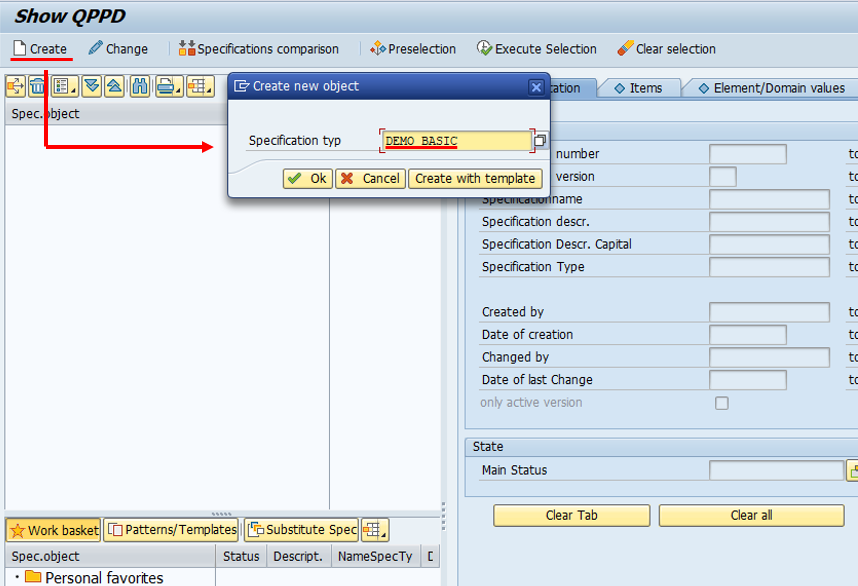Click the delete trash can icon

click(x=37, y=86)
